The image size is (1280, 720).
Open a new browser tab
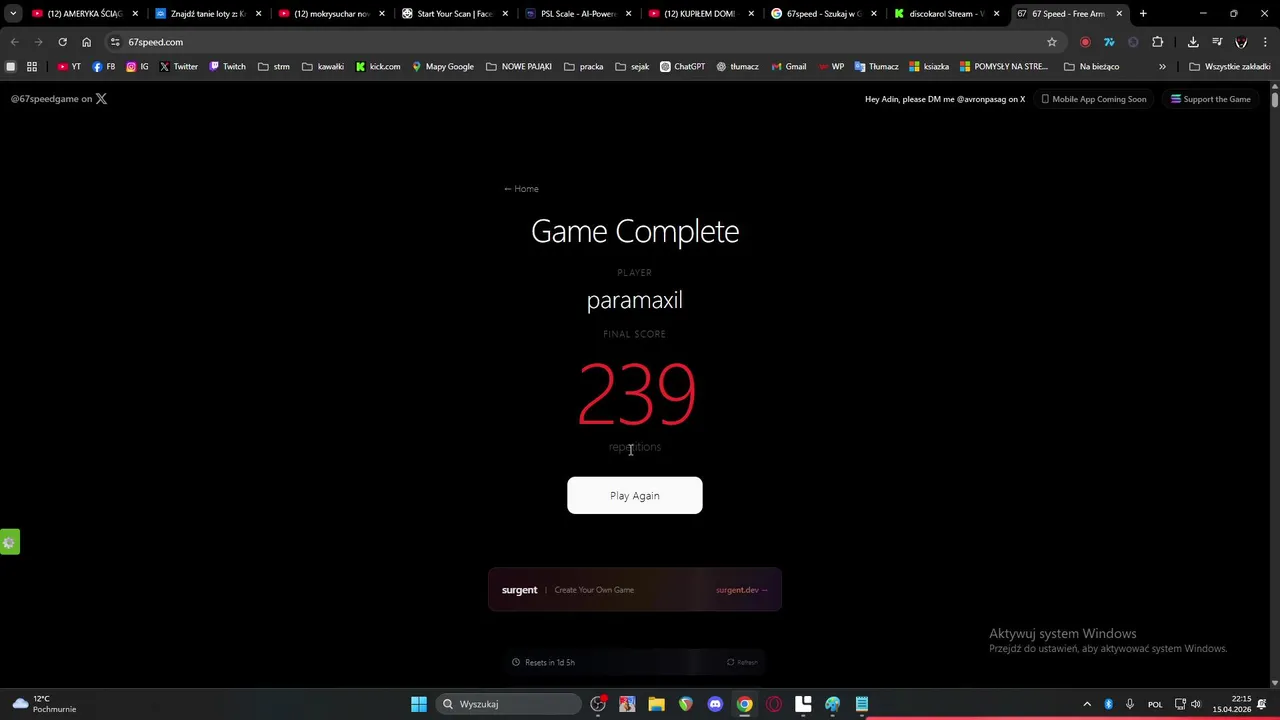tap(1143, 14)
